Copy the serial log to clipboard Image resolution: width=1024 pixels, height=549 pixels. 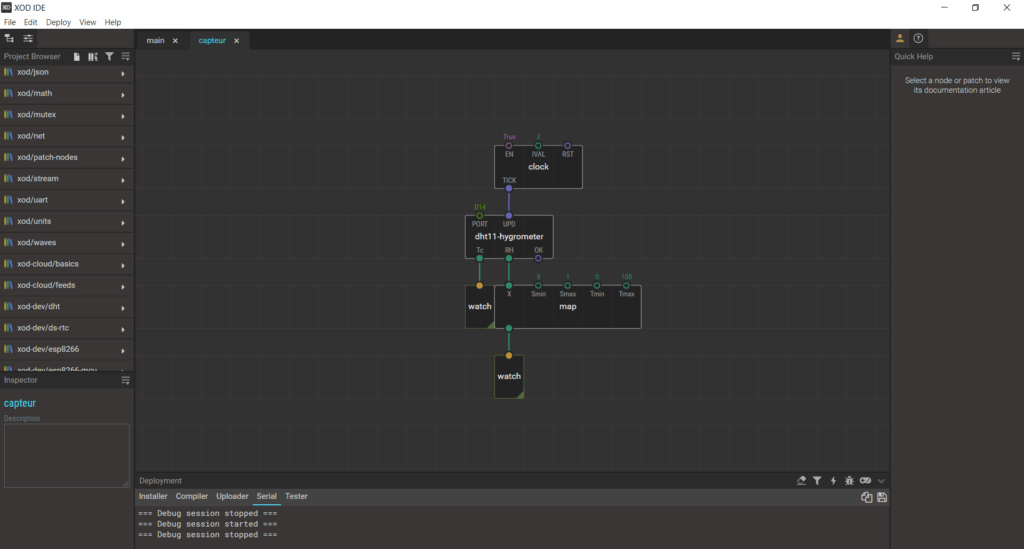867,497
